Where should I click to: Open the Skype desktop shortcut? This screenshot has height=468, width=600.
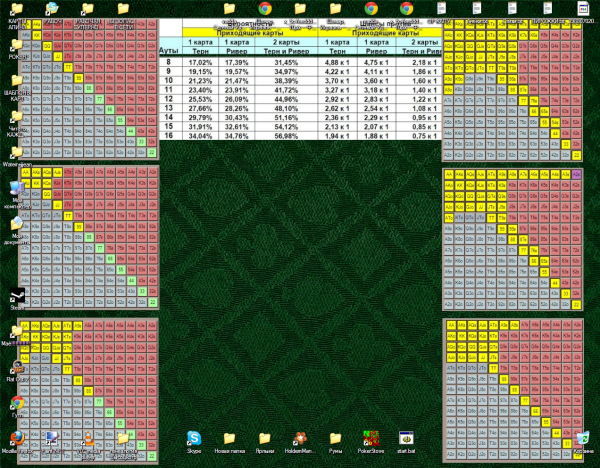point(194,438)
